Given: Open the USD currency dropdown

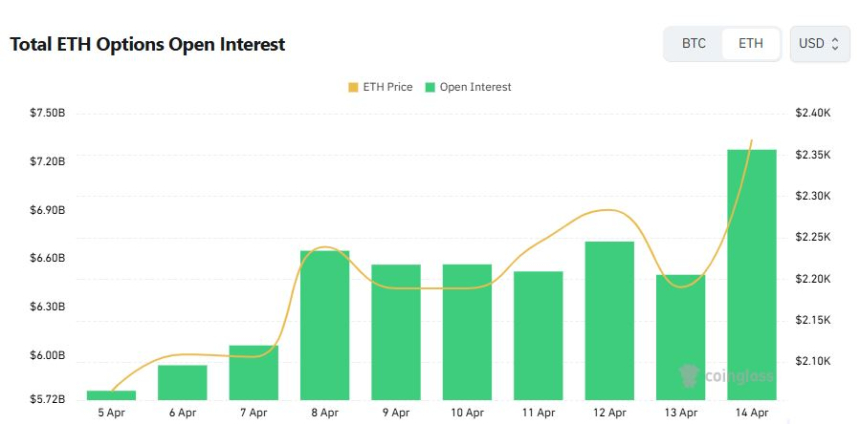Looking at the screenshot, I should pyautogui.click(x=819, y=44).
